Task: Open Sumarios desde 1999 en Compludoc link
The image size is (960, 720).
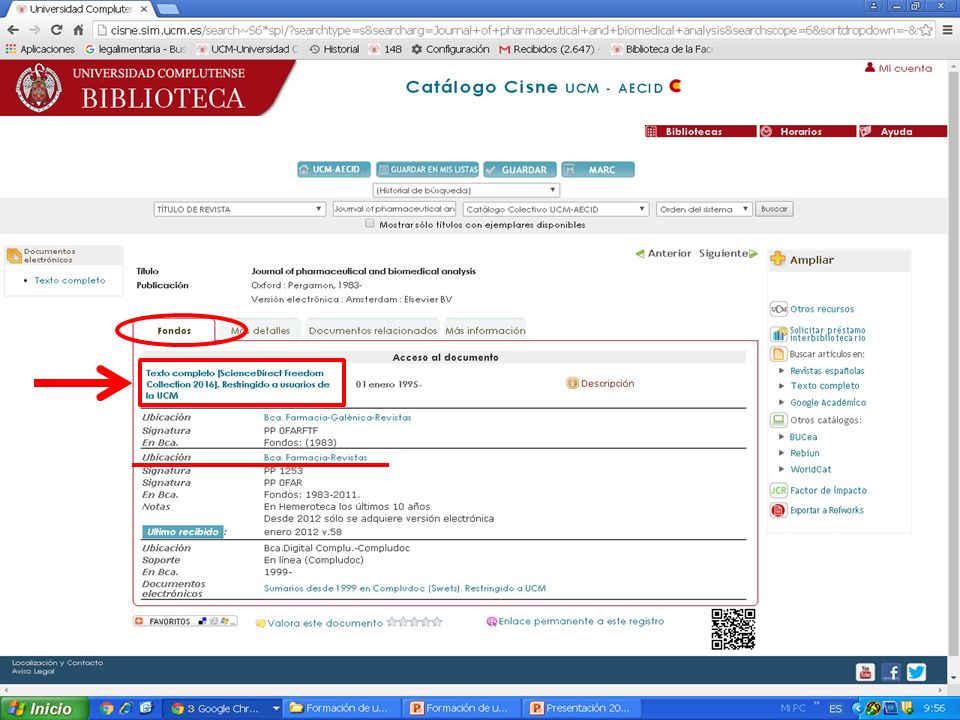Action: [x=405, y=588]
